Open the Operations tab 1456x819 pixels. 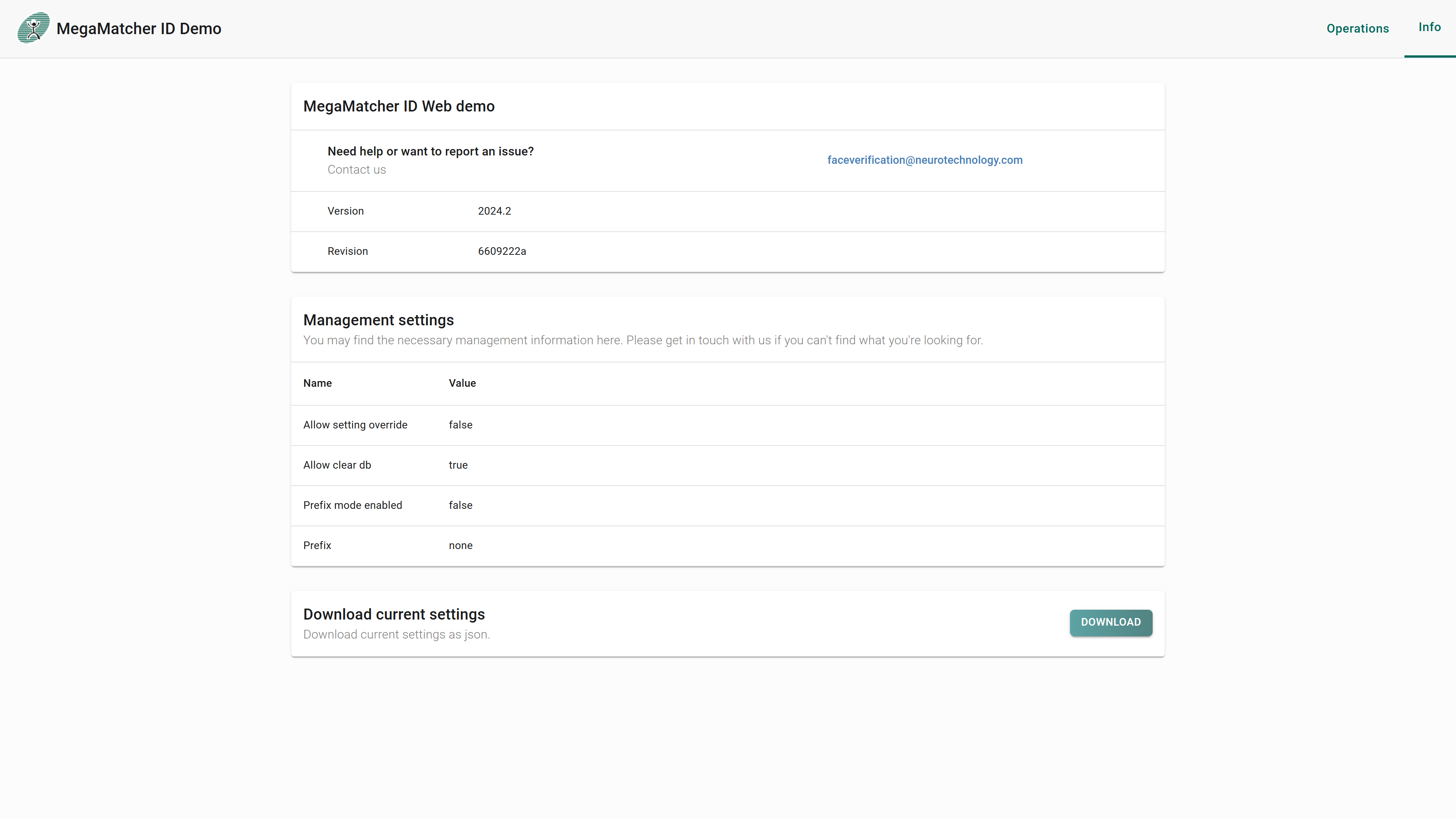coord(1358,28)
